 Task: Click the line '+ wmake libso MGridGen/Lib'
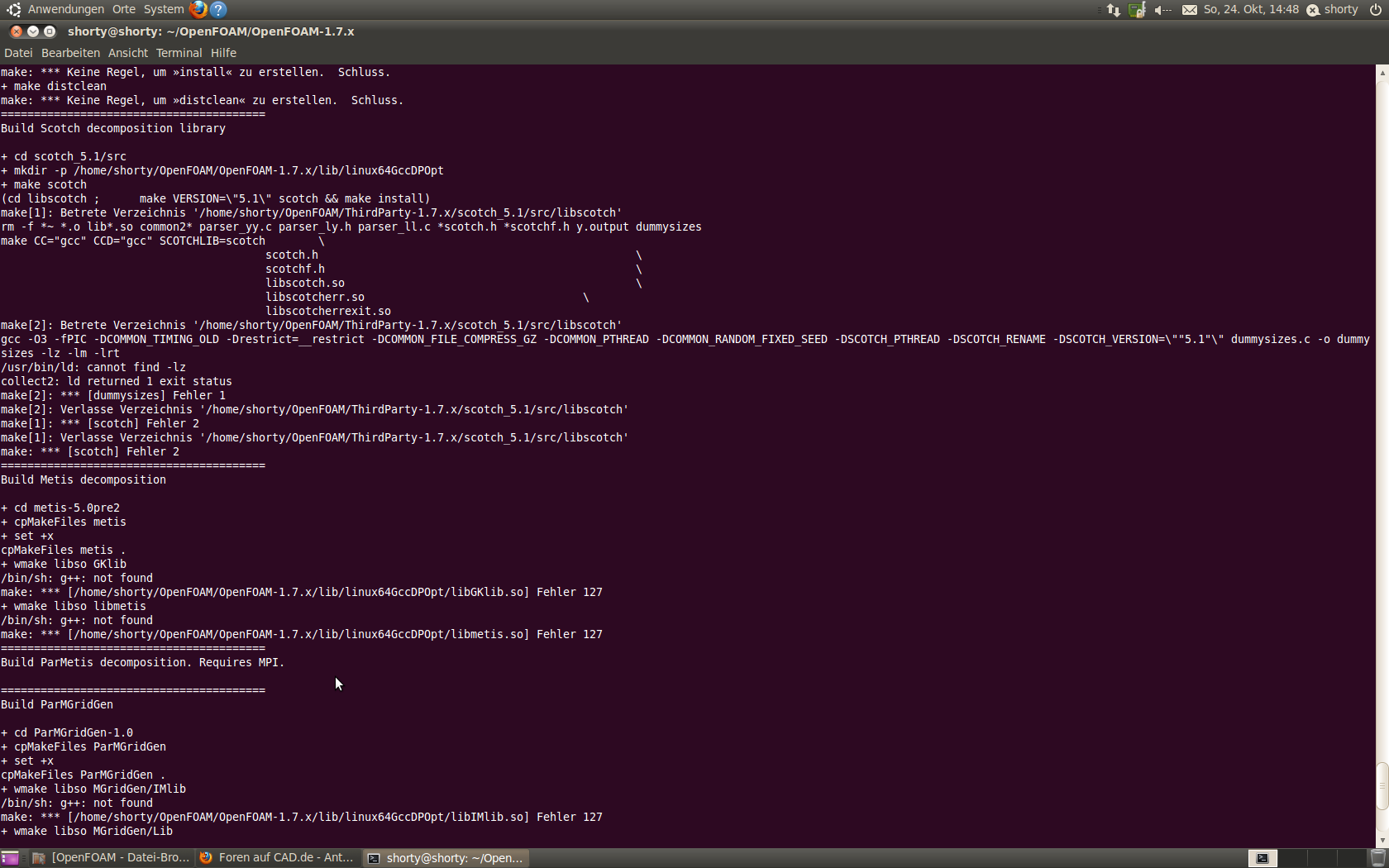[87, 831]
